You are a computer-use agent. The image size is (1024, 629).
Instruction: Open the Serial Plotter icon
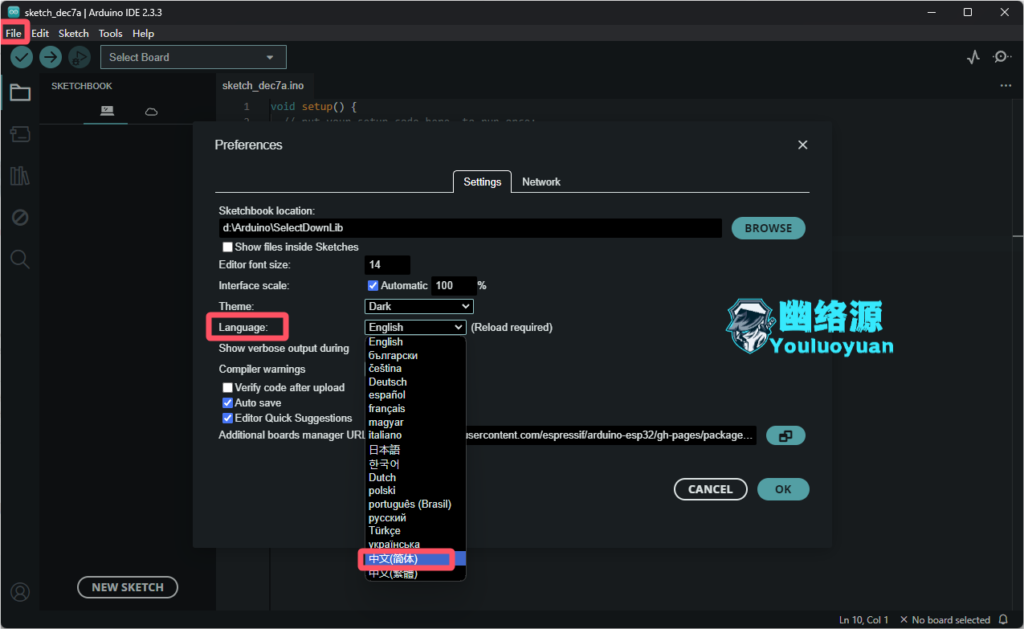(x=974, y=57)
